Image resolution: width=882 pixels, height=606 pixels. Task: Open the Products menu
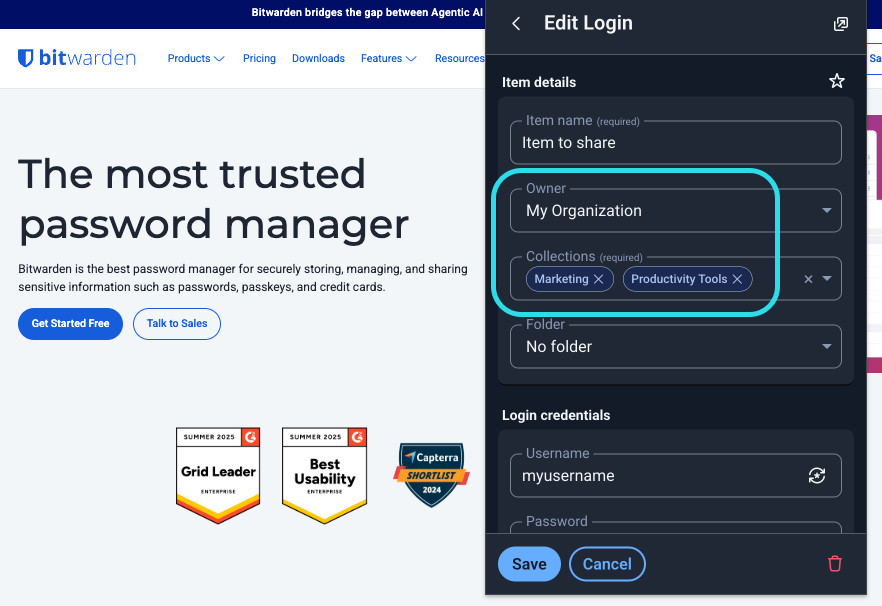[x=196, y=59]
